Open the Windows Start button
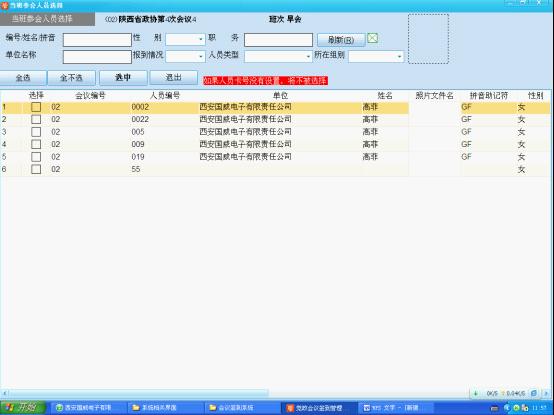The height and width of the screenshot is (415, 554). (x=23, y=408)
